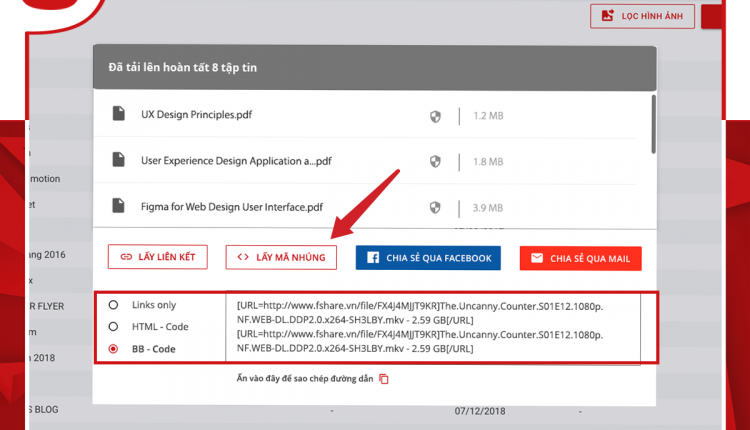Click the 07/12/2018 date in background list
The height and width of the screenshot is (430, 750).
coord(480,411)
